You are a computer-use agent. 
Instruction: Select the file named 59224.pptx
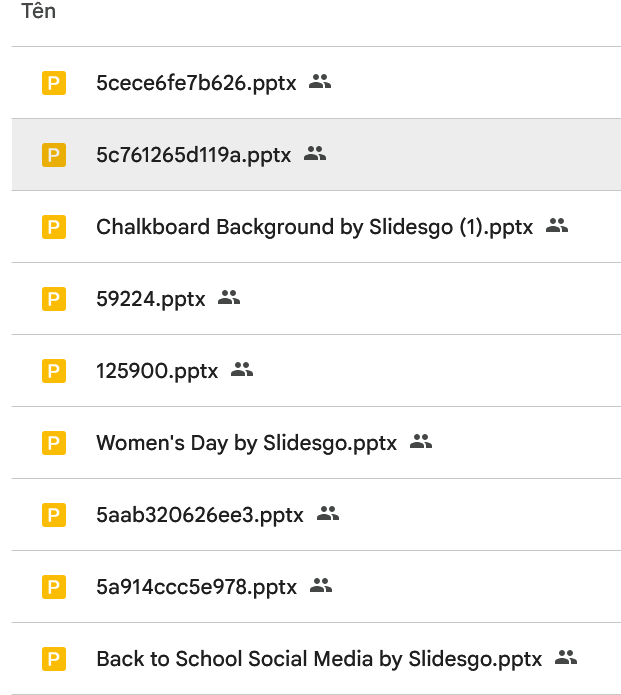pos(150,299)
